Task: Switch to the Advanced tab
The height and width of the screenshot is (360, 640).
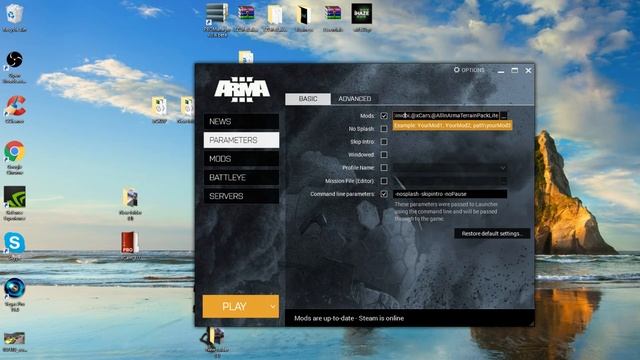Action: pos(355,99)
